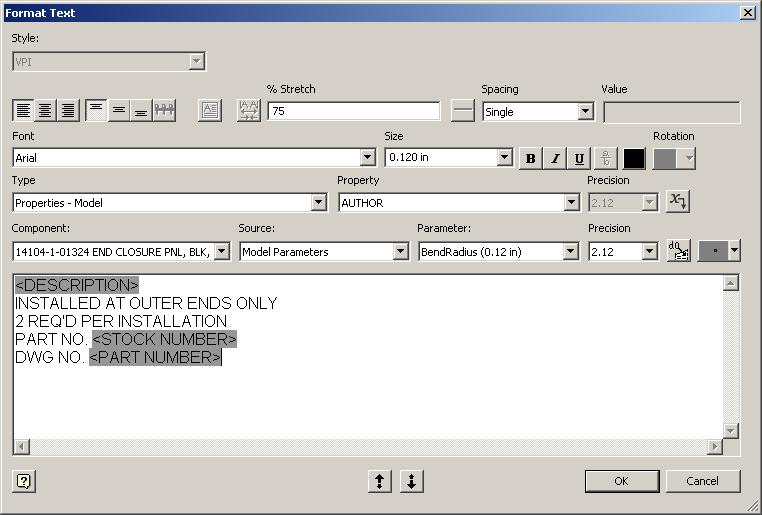Add the selected property to text

click(678, 201)
